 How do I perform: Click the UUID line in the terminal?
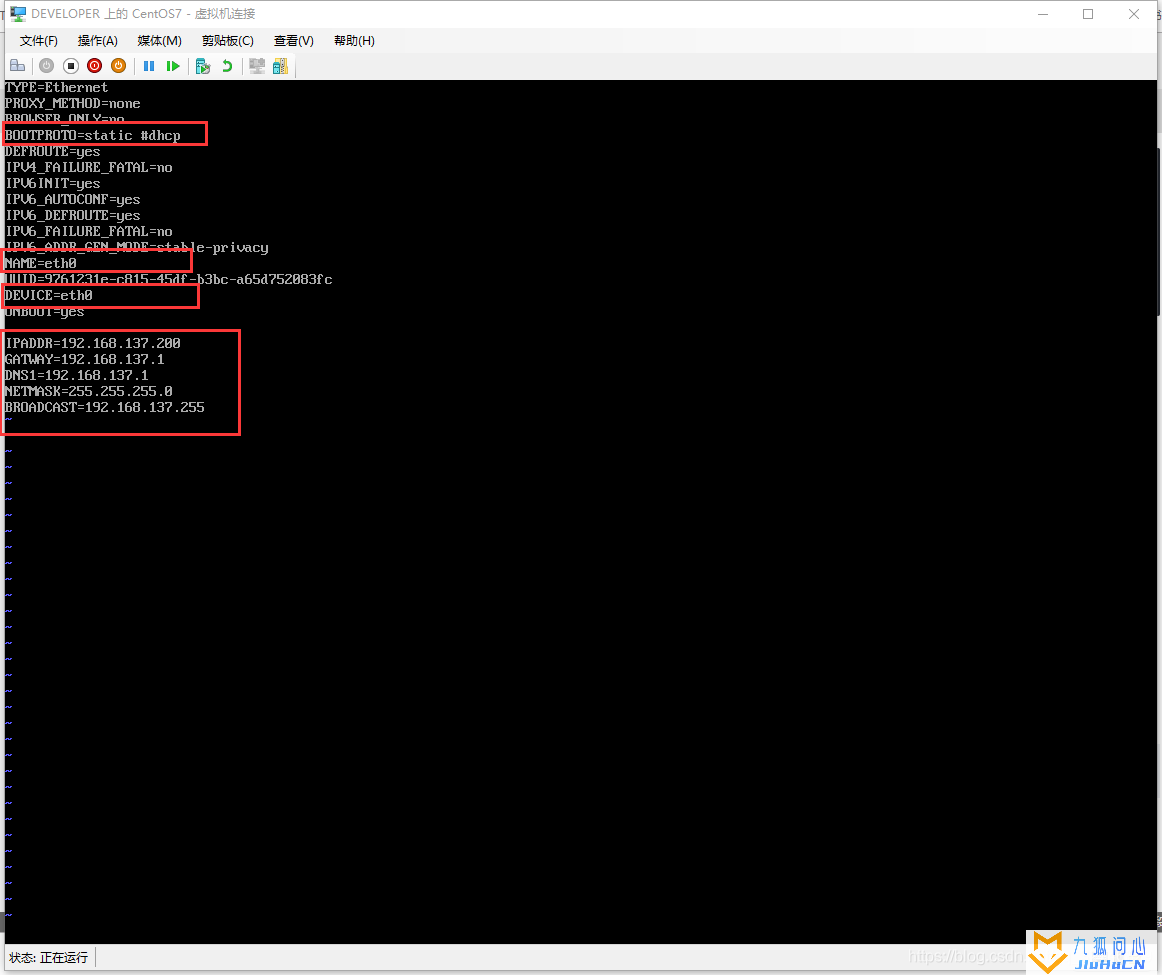click(169, 279)
